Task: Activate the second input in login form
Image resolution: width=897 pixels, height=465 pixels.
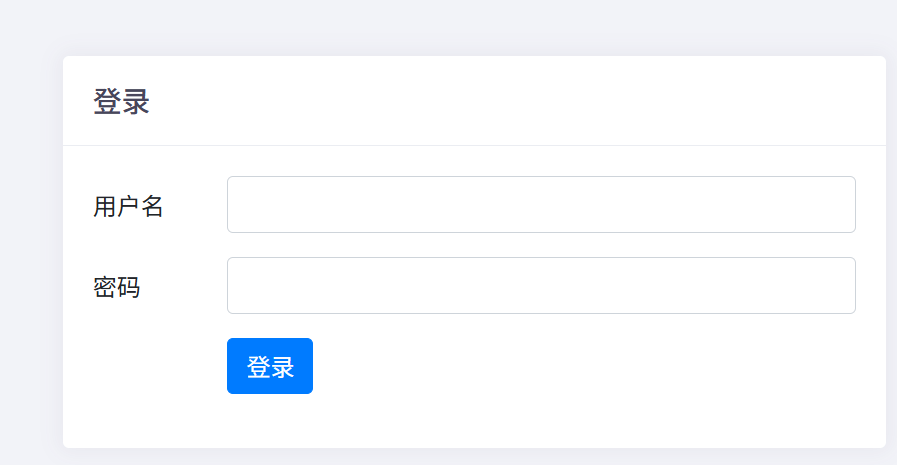Action: pyautogui.click(x=541, y=286)
